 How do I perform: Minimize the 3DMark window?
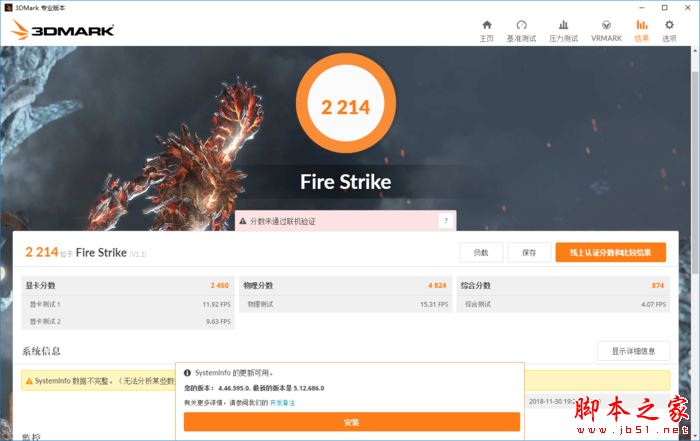click(642, 8)
